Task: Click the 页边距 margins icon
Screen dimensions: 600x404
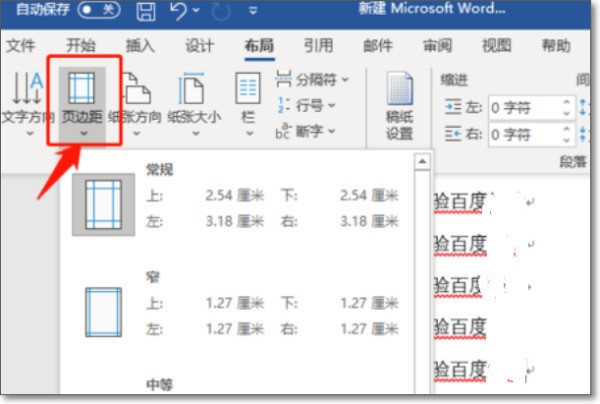Action: [82, 88]
